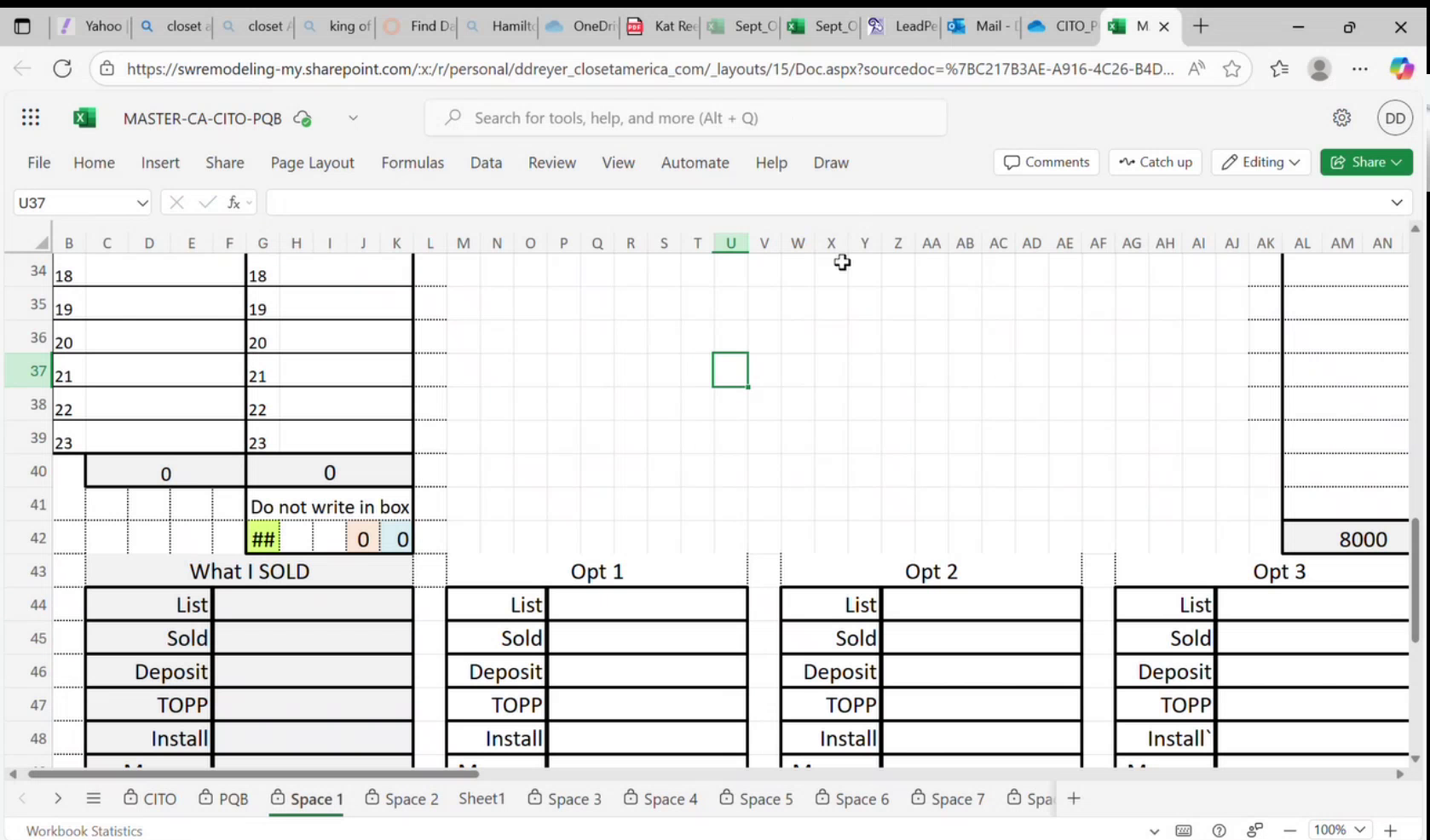Toggle the Comments pane
Viewport: 1430px width, 840px height.
click(x=1046, y=162)
